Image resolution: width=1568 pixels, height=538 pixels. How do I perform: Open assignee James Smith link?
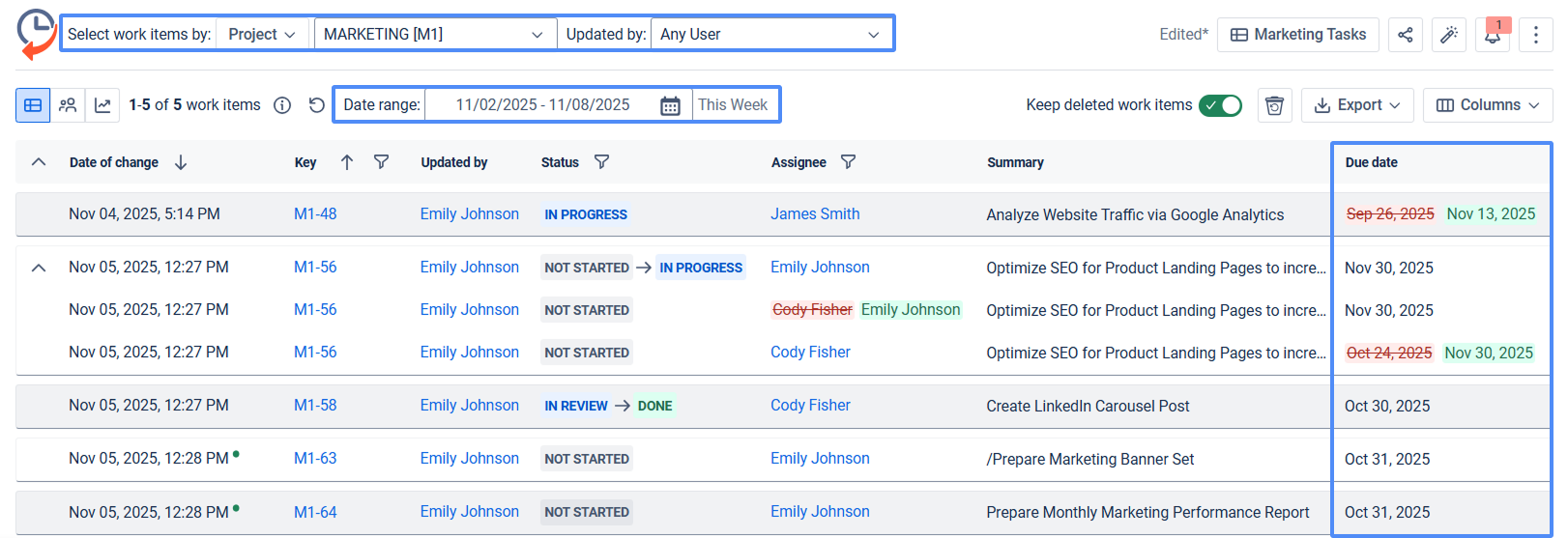click(x=815, y=214)
